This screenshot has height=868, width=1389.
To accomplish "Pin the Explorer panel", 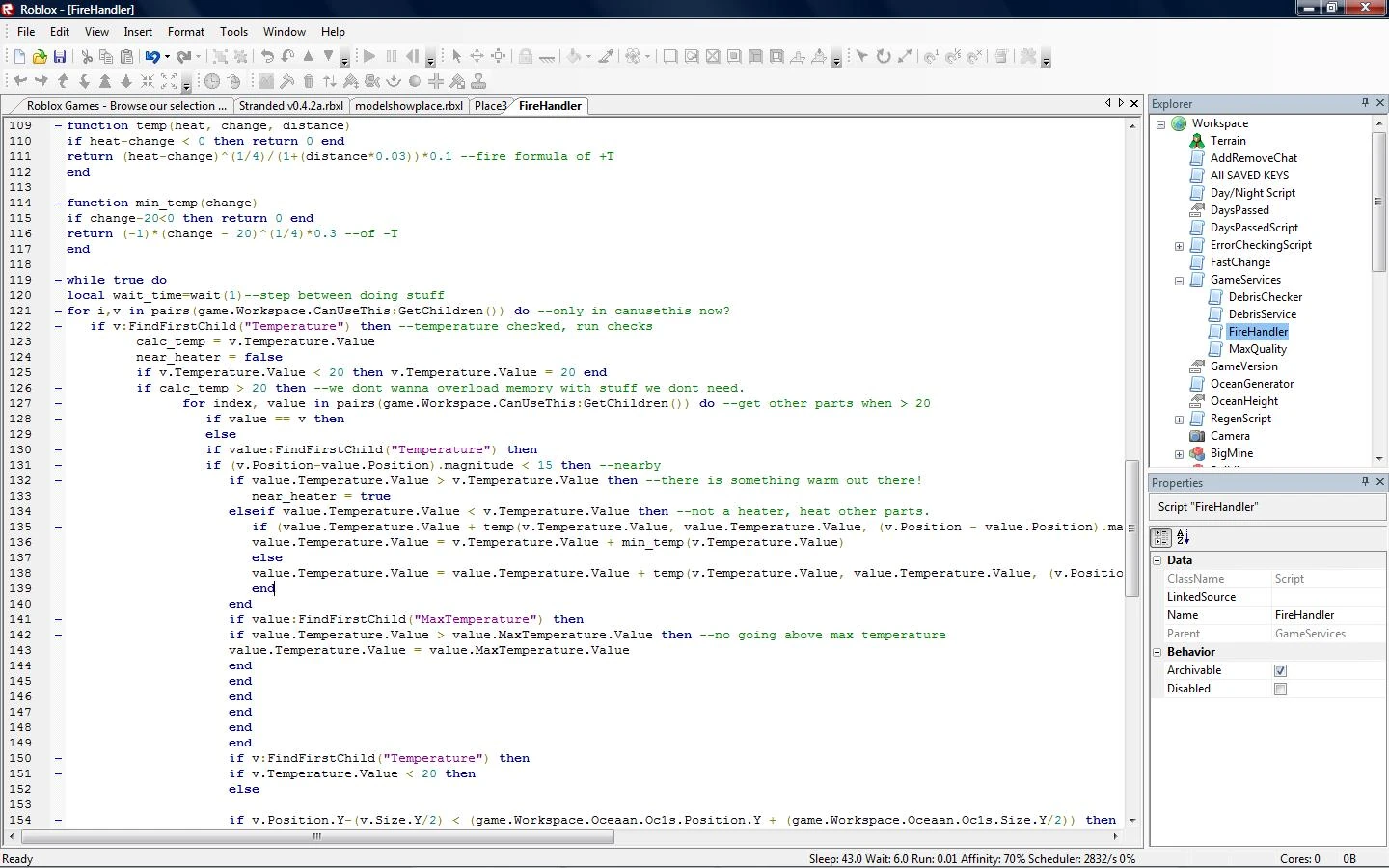I will [x=1364, y=103].
